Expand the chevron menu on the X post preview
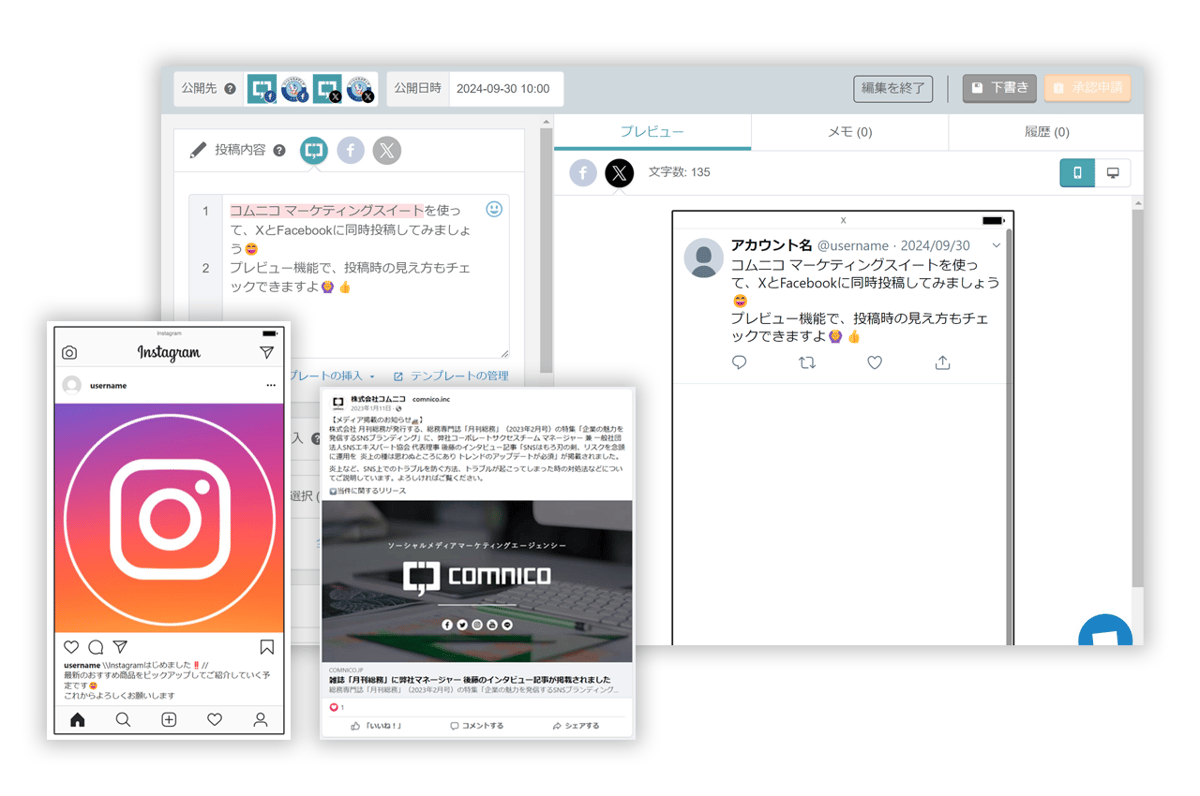Image resolution: width=1200 pixels, height=796 pixels. tap(996, 246)
